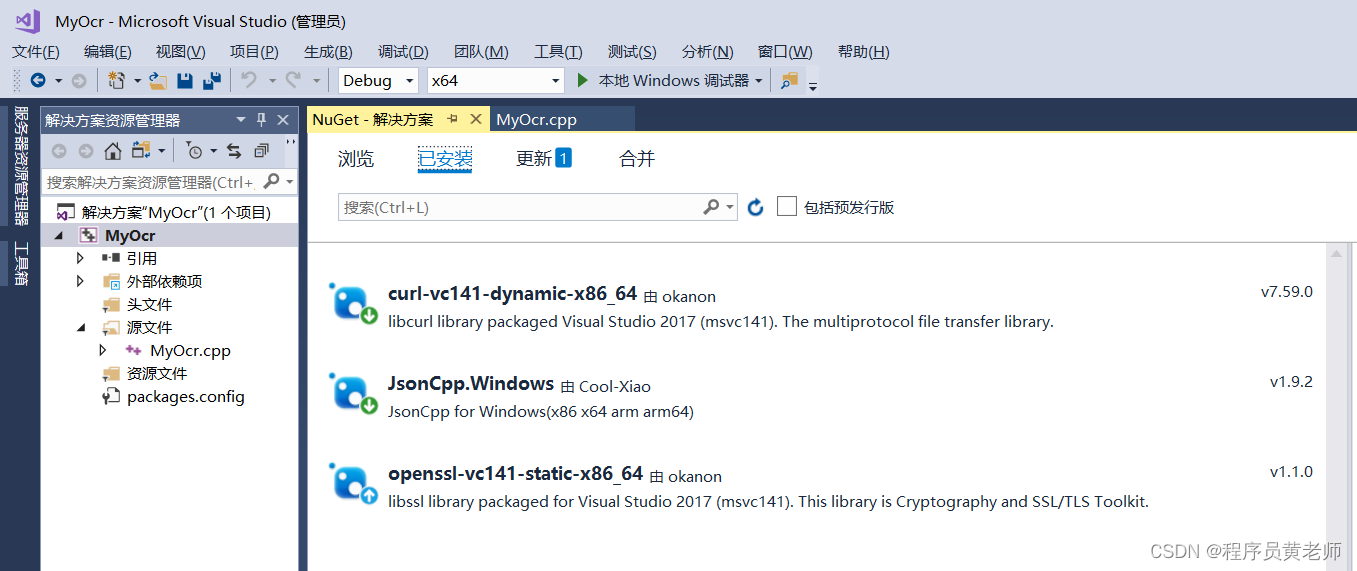
Task: Open the 服务器资源管理器 side tab
Action: (20, 166)
